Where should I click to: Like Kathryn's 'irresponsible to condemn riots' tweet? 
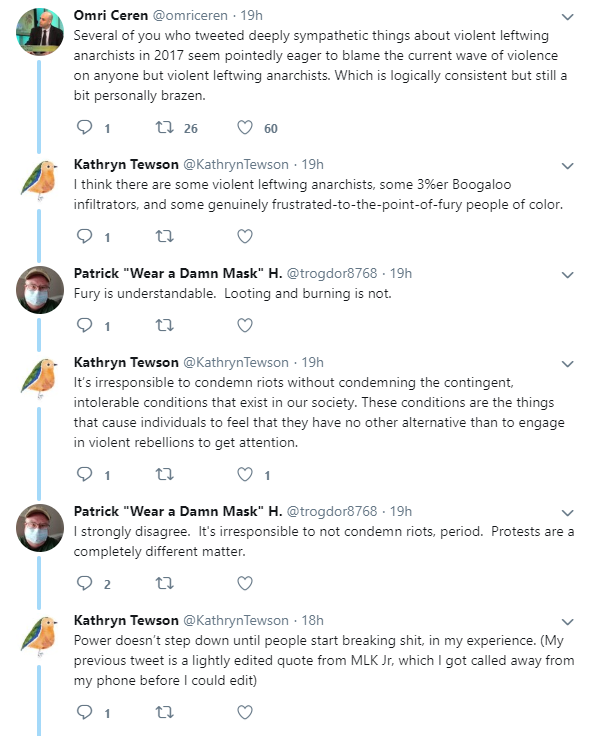coord(245,475)
